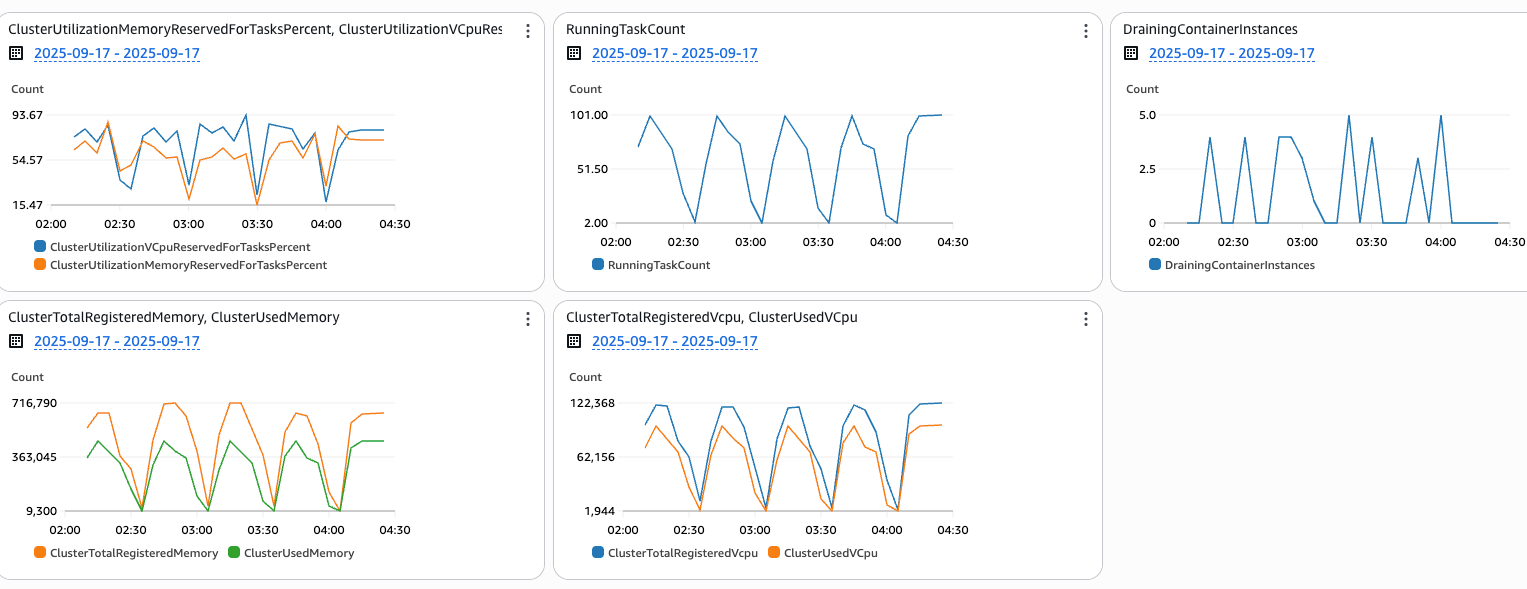Toggle the ClusterUsedVCpu legend label

click(830, 553)
